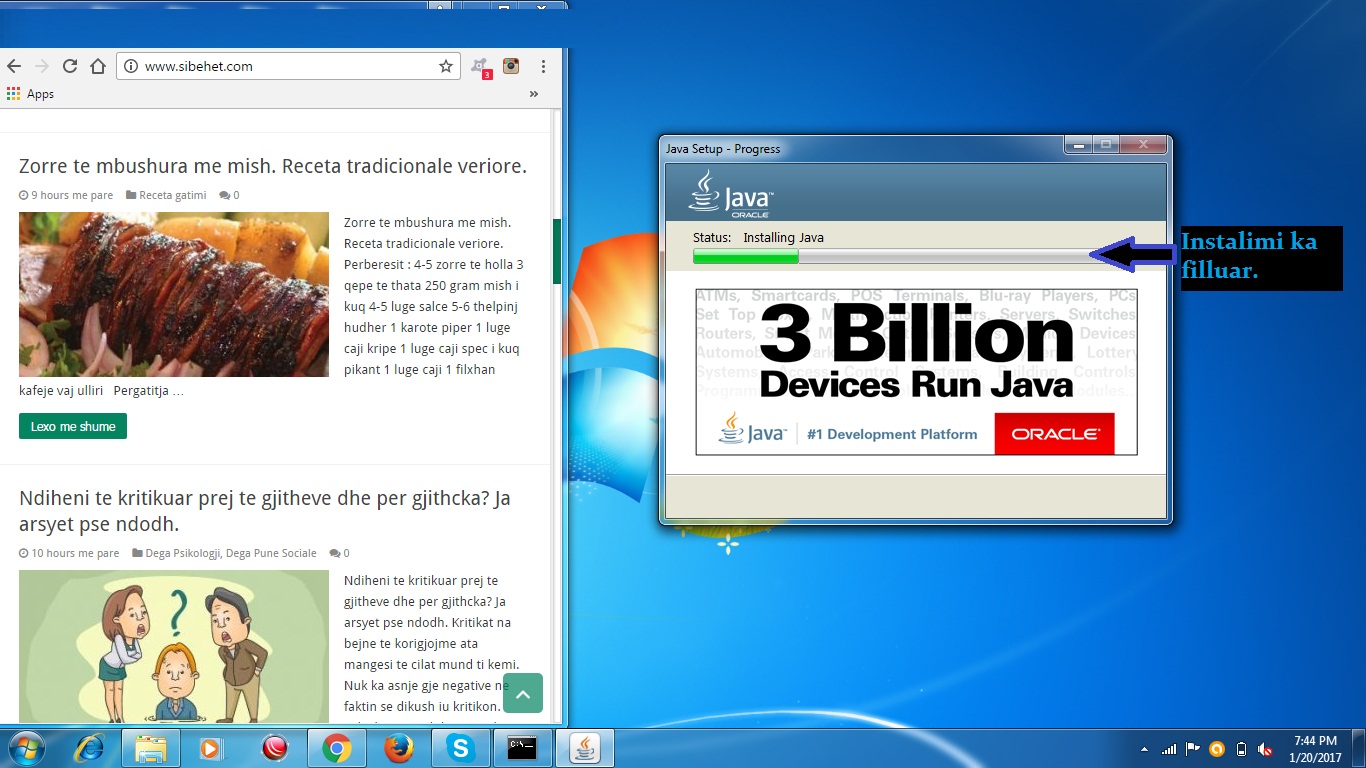Click Show desktop button at taskbar end

1359,748
